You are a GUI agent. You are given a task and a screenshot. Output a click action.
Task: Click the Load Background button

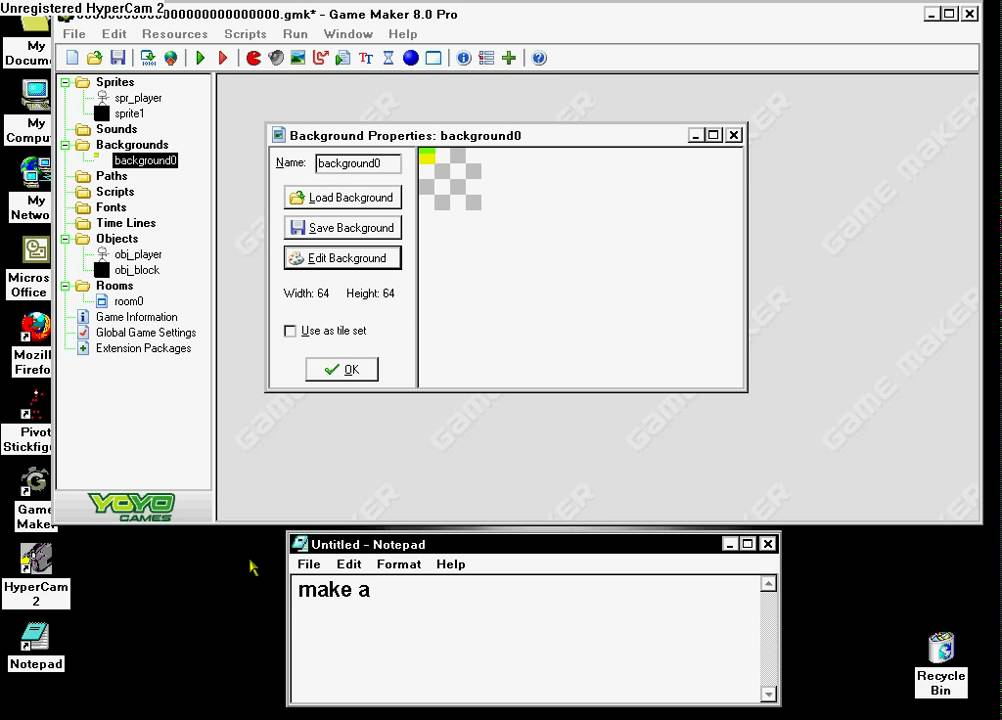(343, 197)
